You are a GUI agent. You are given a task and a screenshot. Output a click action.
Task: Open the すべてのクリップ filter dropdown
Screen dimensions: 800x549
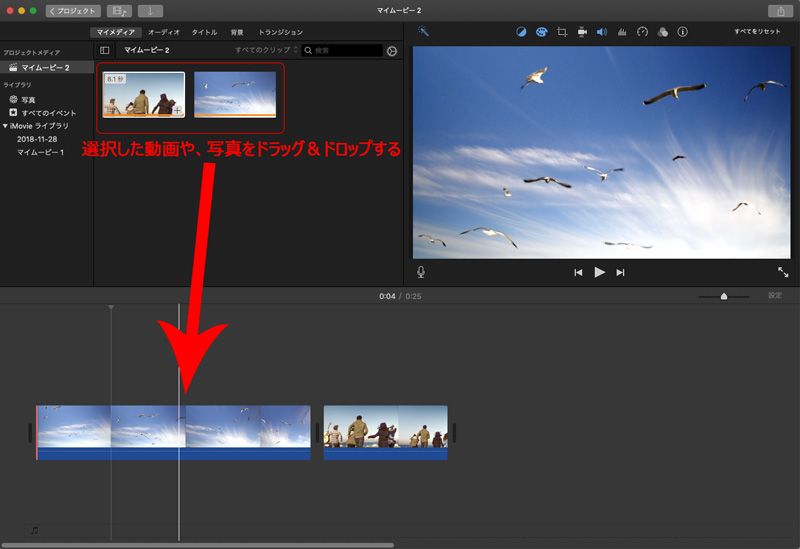pos(266,50)
